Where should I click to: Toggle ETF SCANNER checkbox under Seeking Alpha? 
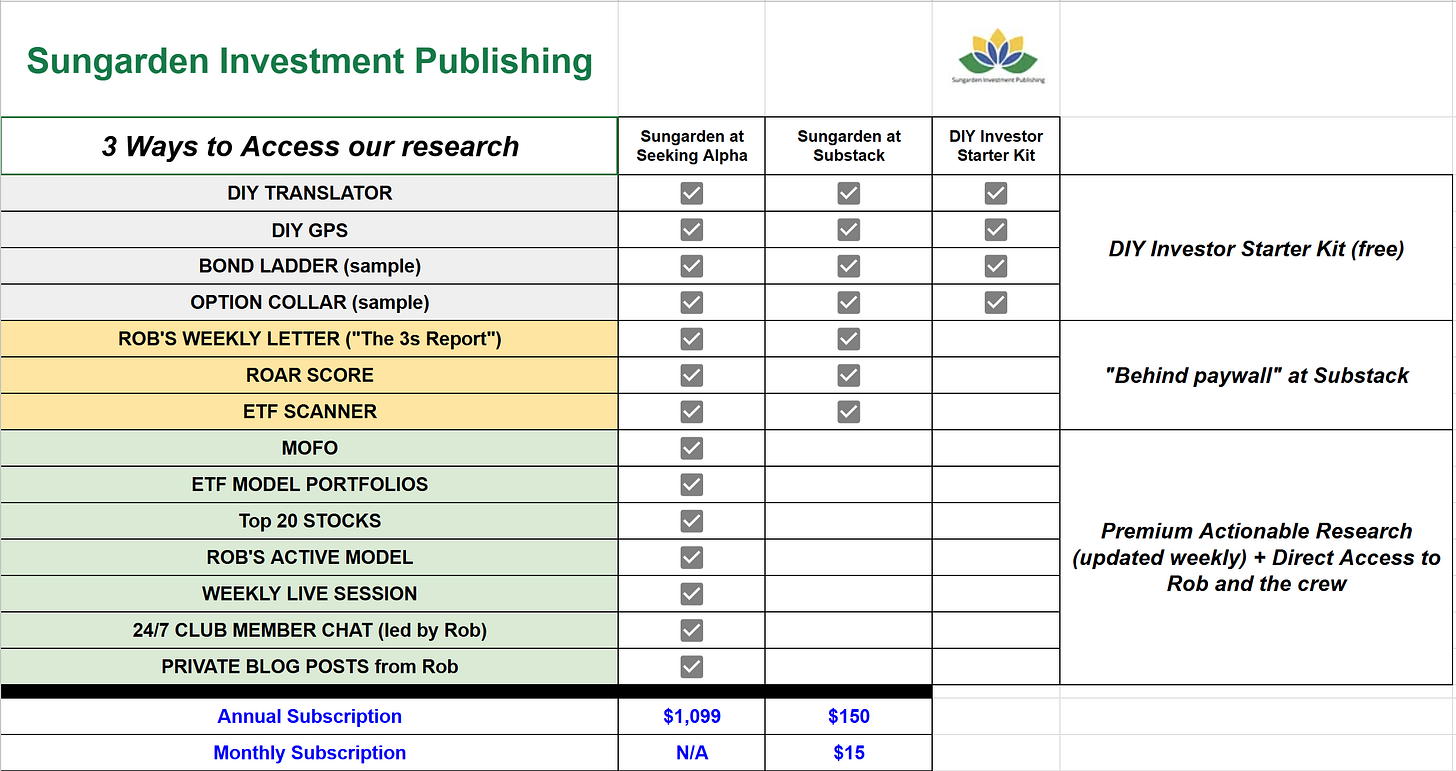691,411
